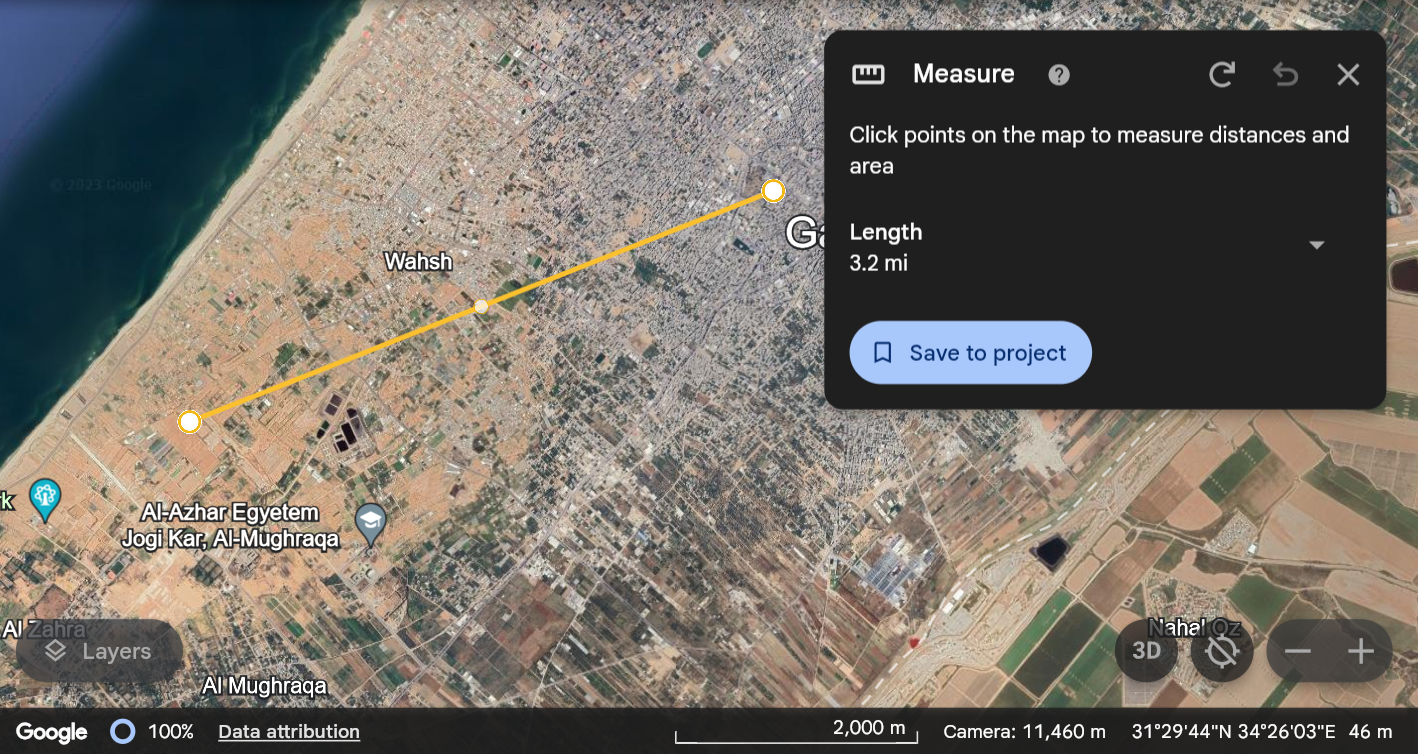Click the Google logo in status bar
The width and height of the screenshot is (1418, 754).
tap(52, 732)
